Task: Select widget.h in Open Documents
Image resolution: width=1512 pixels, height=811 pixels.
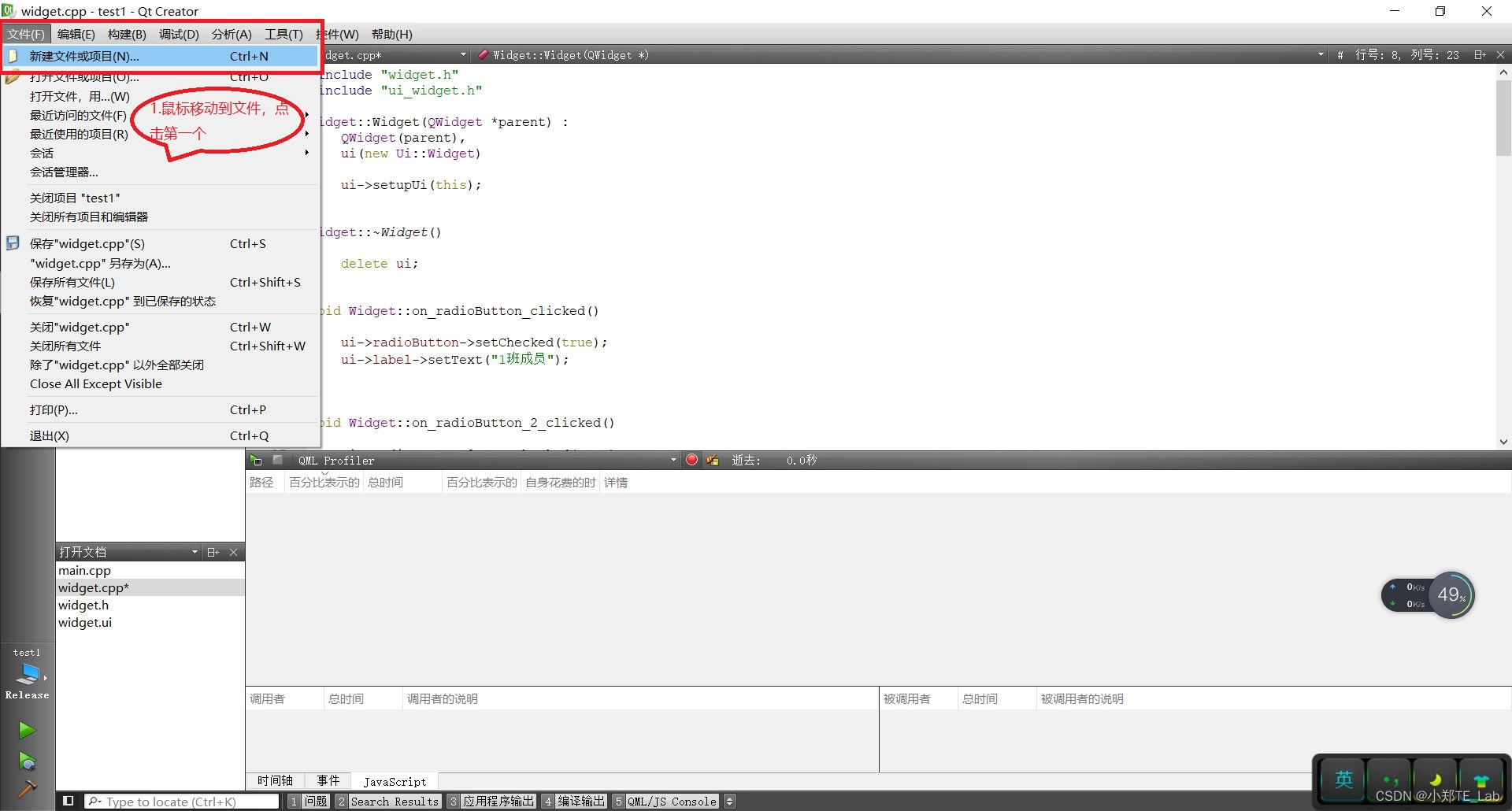Action: coord(150,605)
